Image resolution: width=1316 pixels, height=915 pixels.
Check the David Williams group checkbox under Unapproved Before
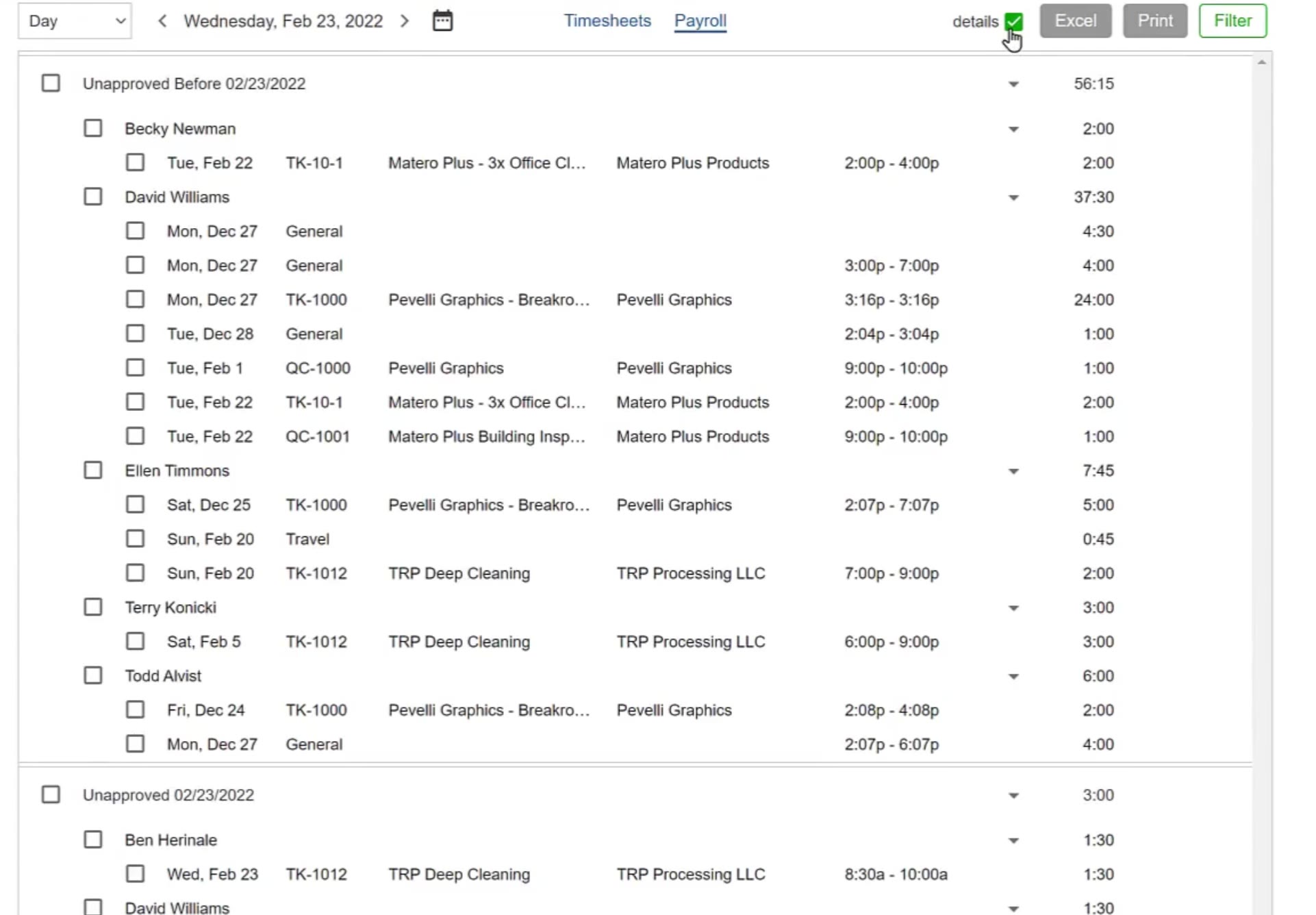pos(93,197)
